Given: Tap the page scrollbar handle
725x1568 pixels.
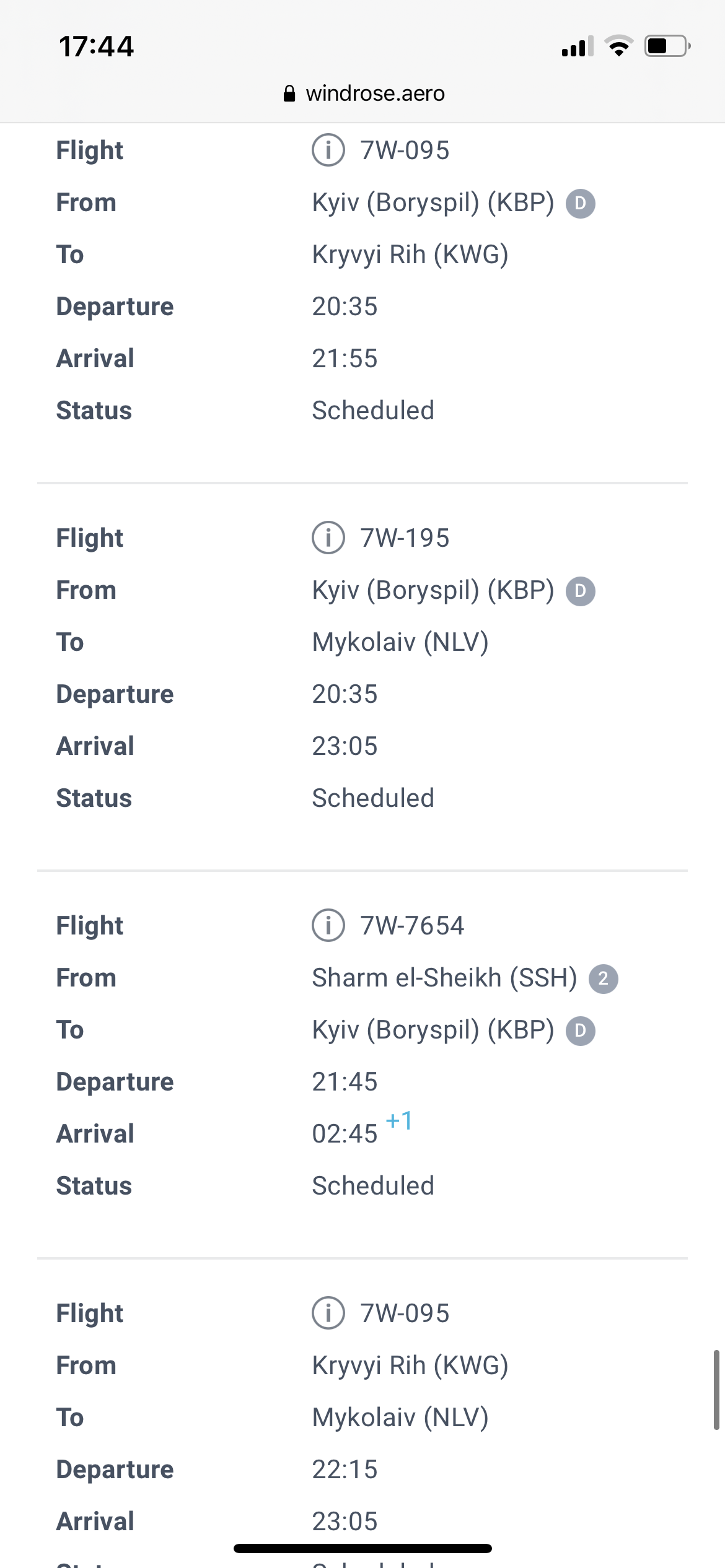Looking at the screenshot, I should click(x=716, y=1390).
